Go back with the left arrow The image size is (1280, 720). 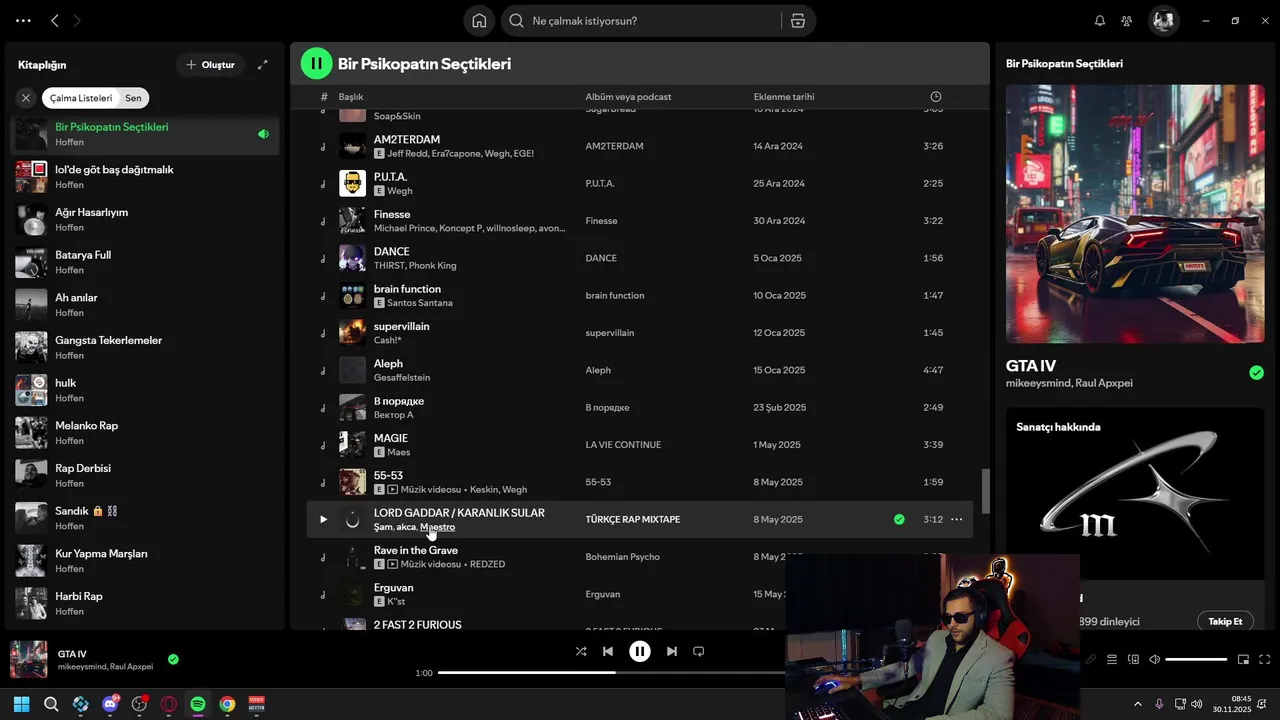point(55,20)
